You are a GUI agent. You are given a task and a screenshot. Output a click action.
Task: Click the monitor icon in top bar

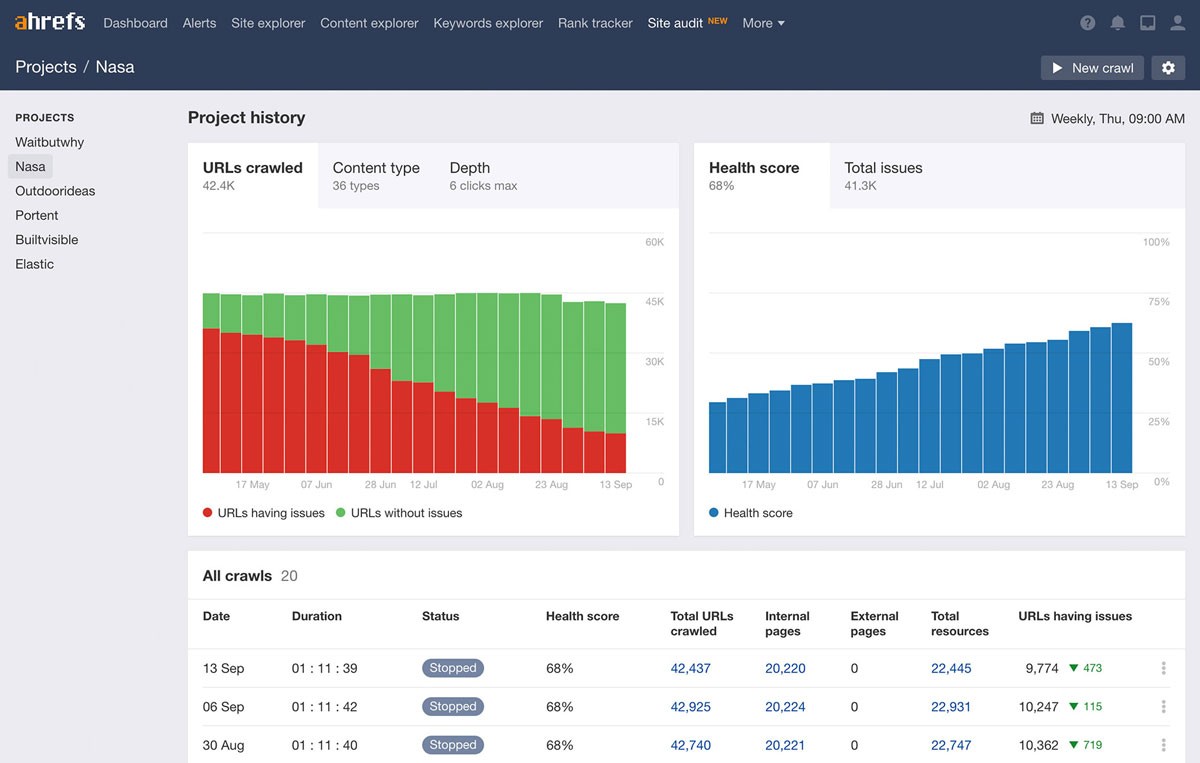[x=1148, y=23]
